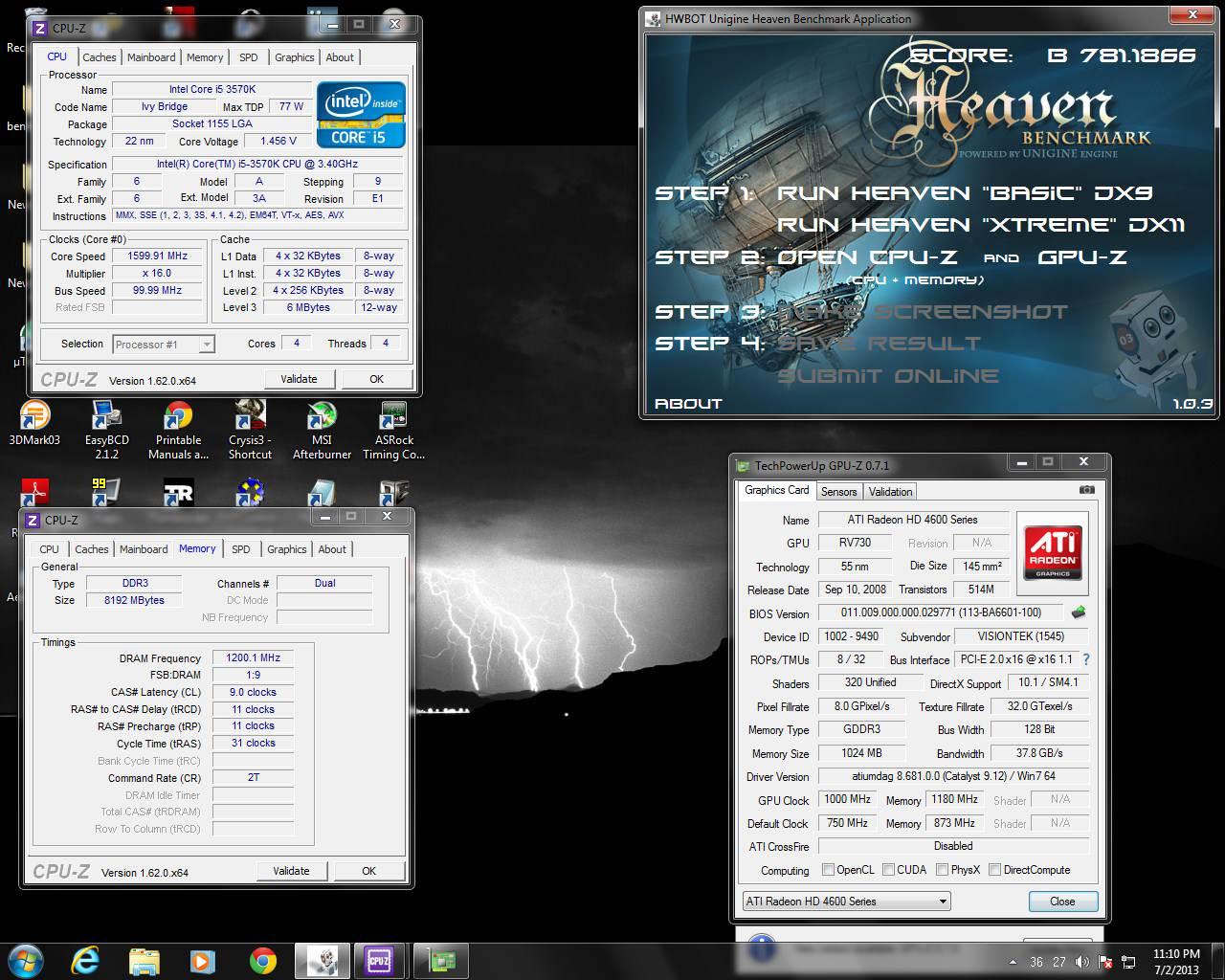Open the volume speaker tray icon
Viewport: 1225px width, 980px height.
click(1081, 962)
